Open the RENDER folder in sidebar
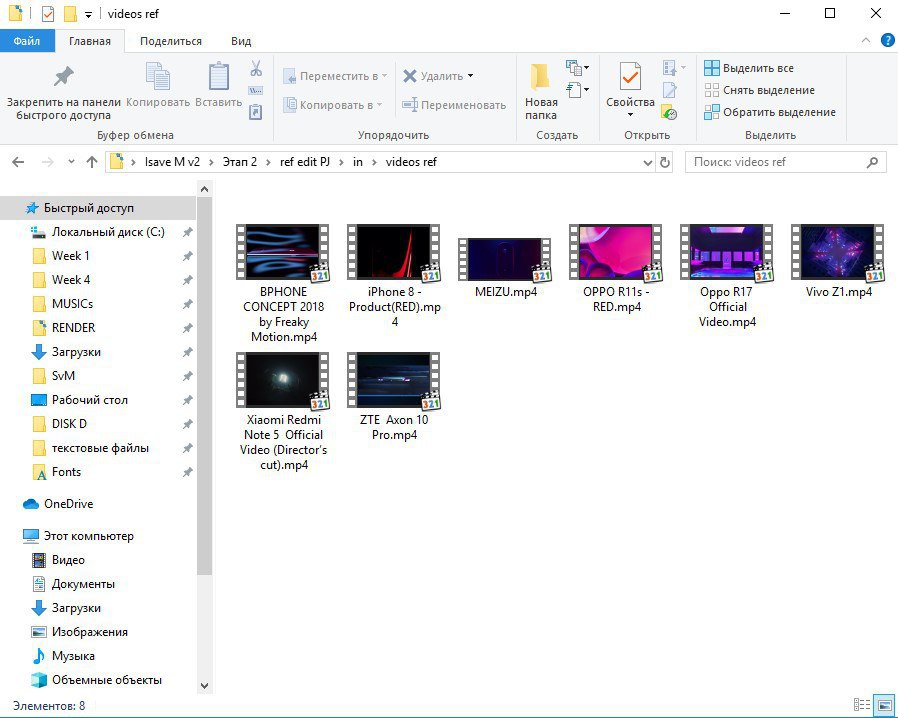The image size is (898, 718). (x=63, y=328)
